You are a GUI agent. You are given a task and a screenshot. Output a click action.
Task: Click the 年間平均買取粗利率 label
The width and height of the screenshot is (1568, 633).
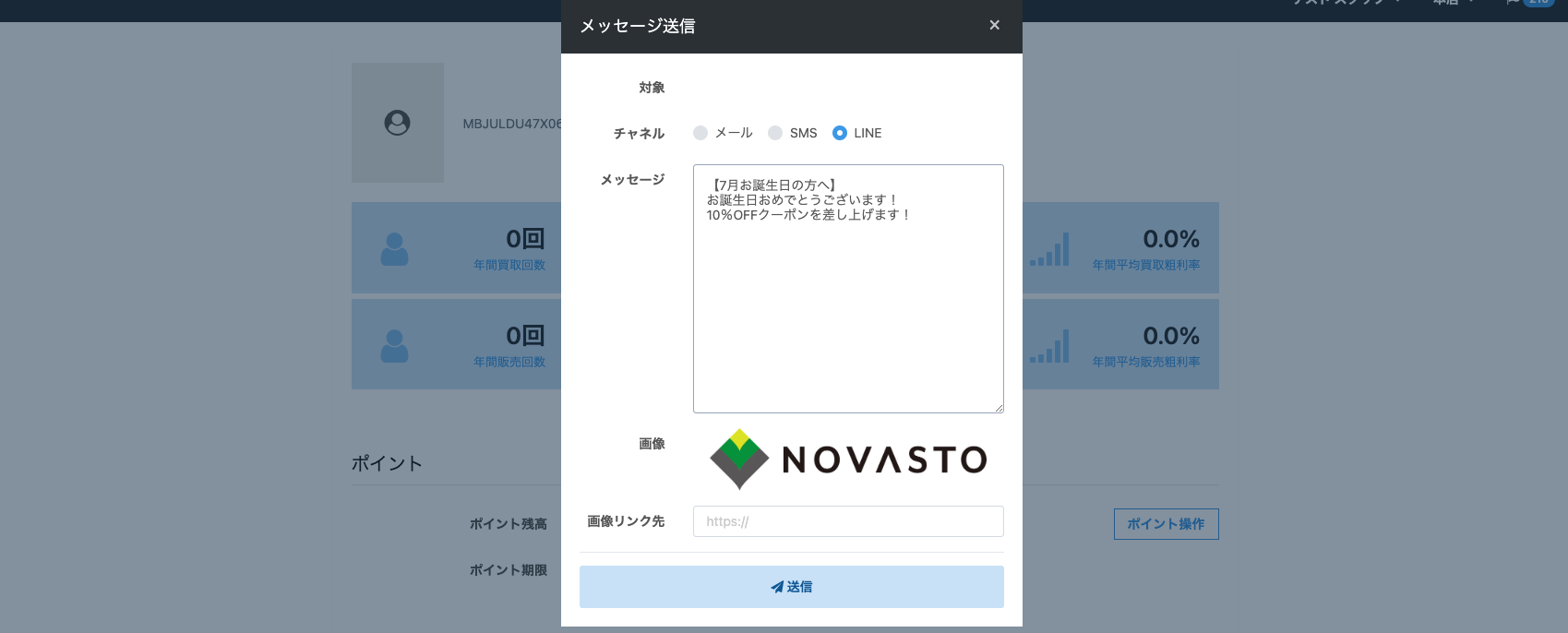click(1146, 265)
